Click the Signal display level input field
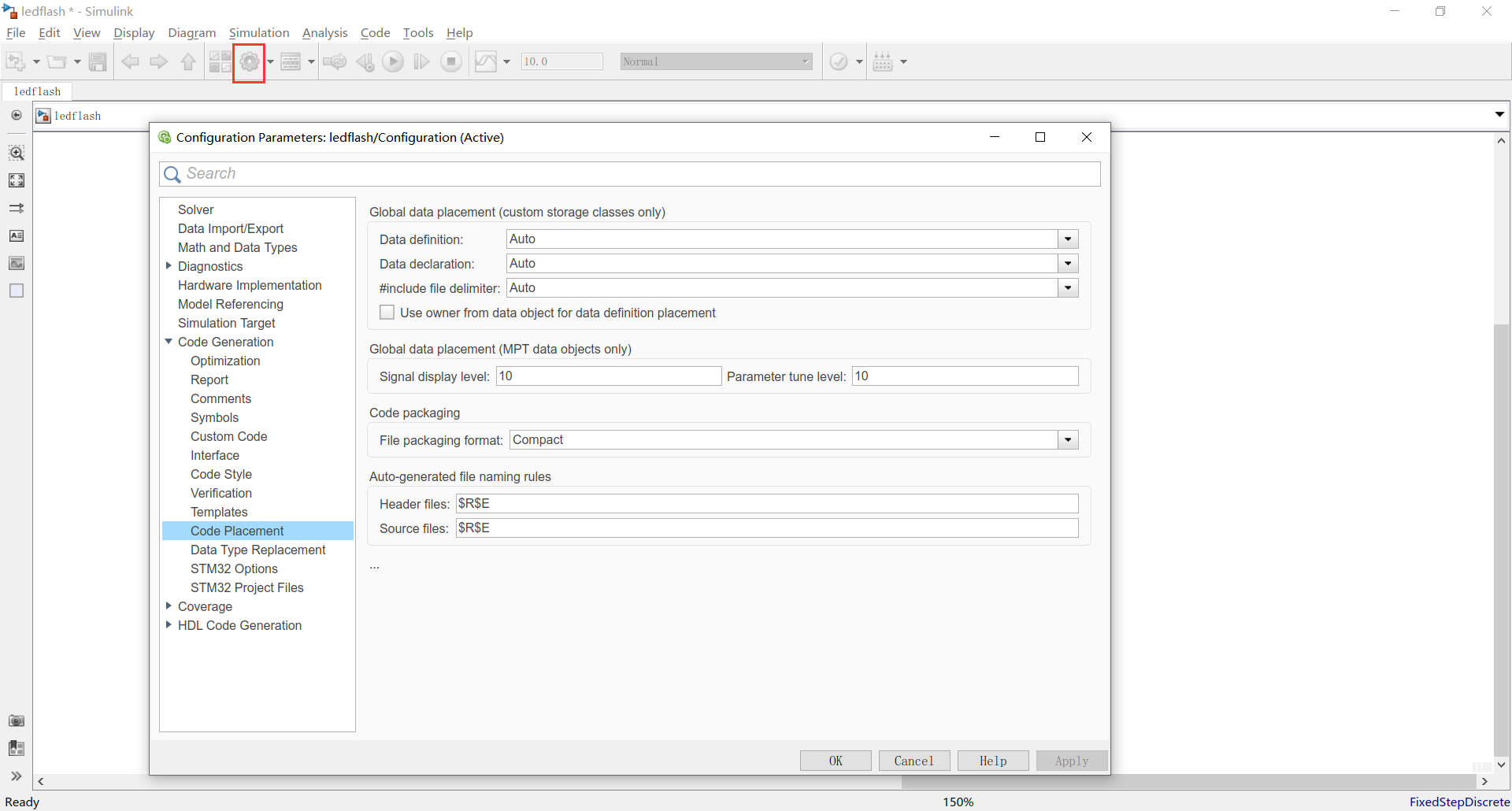This screenshot has height=811, width=1512. pyautogui.click(x=609, y=376)
